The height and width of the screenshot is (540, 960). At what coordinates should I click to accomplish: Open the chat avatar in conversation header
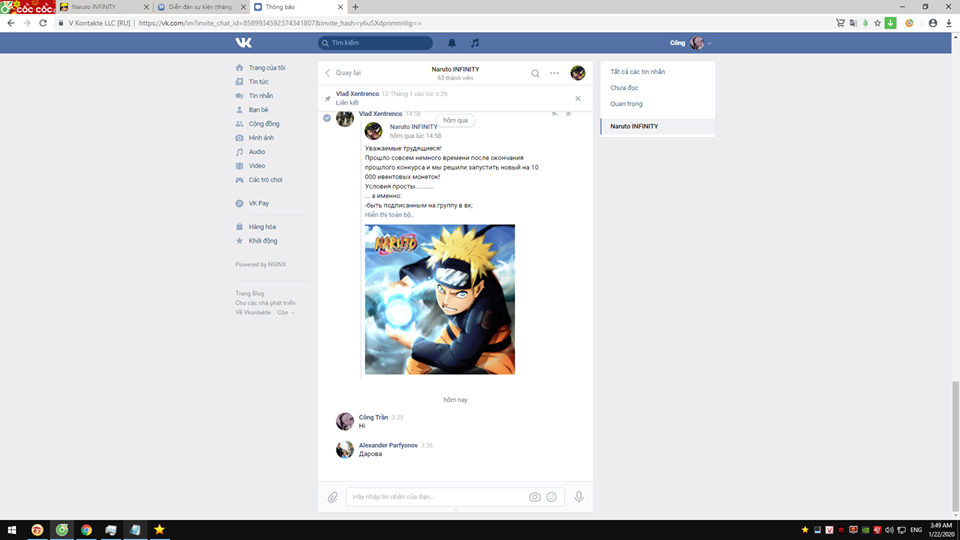pos(578,73)
